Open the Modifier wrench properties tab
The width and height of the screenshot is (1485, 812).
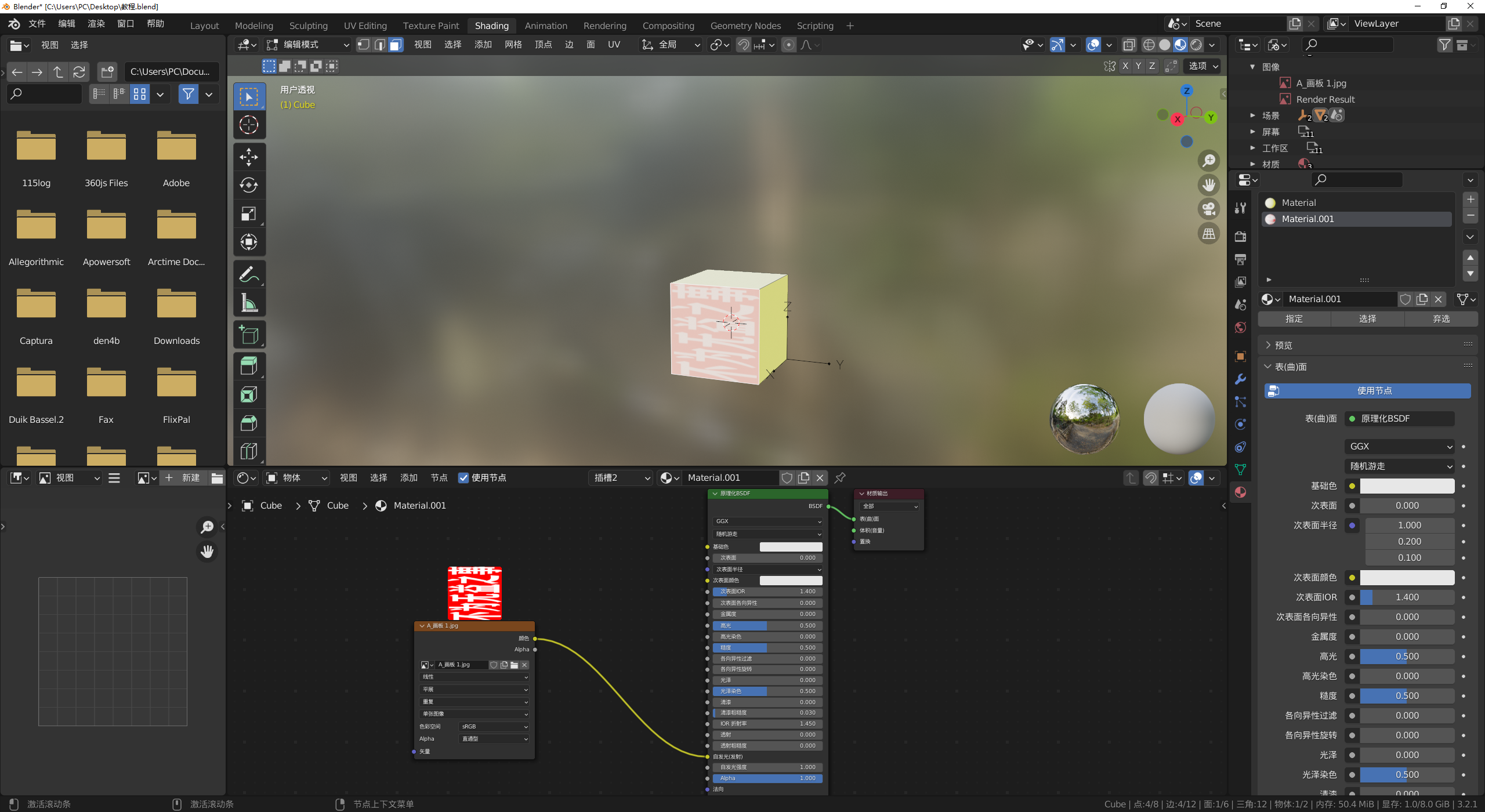click(1240, 379)
